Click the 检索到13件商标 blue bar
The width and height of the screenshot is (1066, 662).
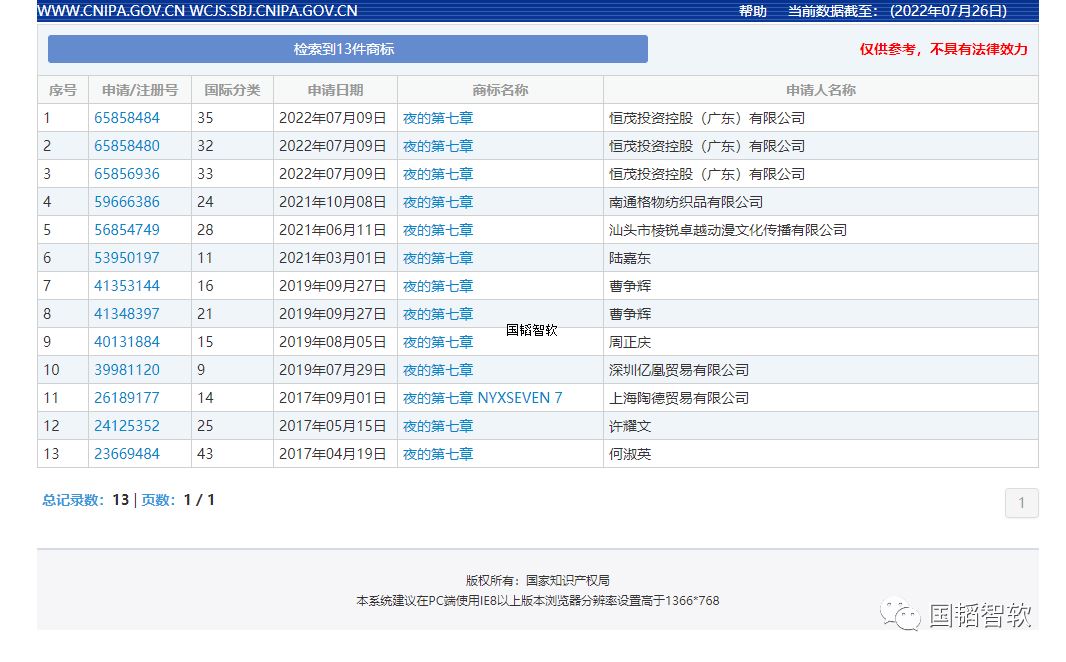pos(347,49)
